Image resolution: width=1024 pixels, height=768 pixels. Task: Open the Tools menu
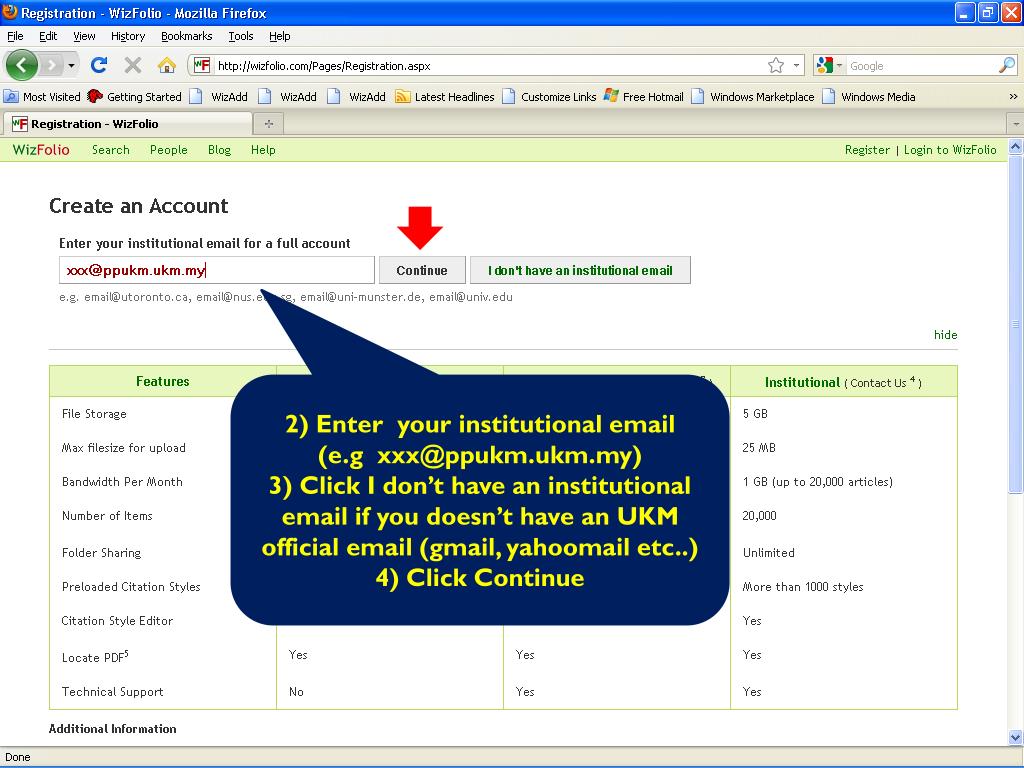coord(240,36)
